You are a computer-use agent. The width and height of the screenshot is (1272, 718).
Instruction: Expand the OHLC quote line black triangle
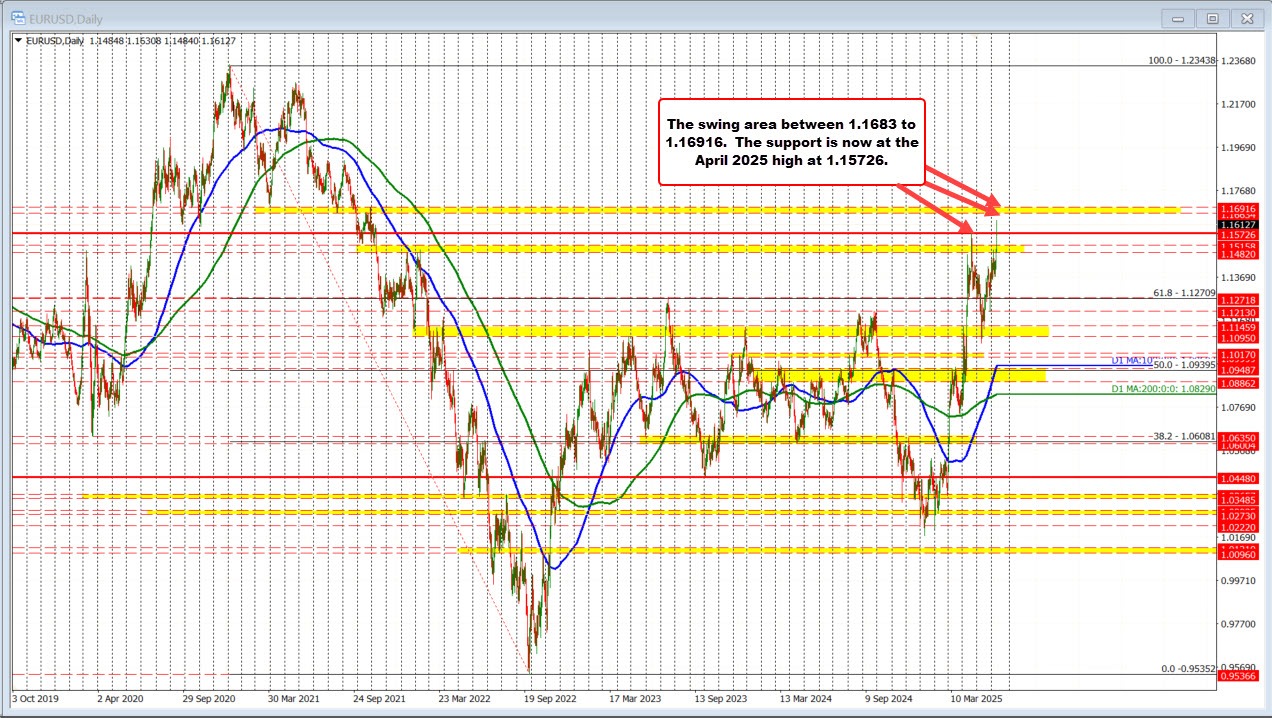(20, 40)
